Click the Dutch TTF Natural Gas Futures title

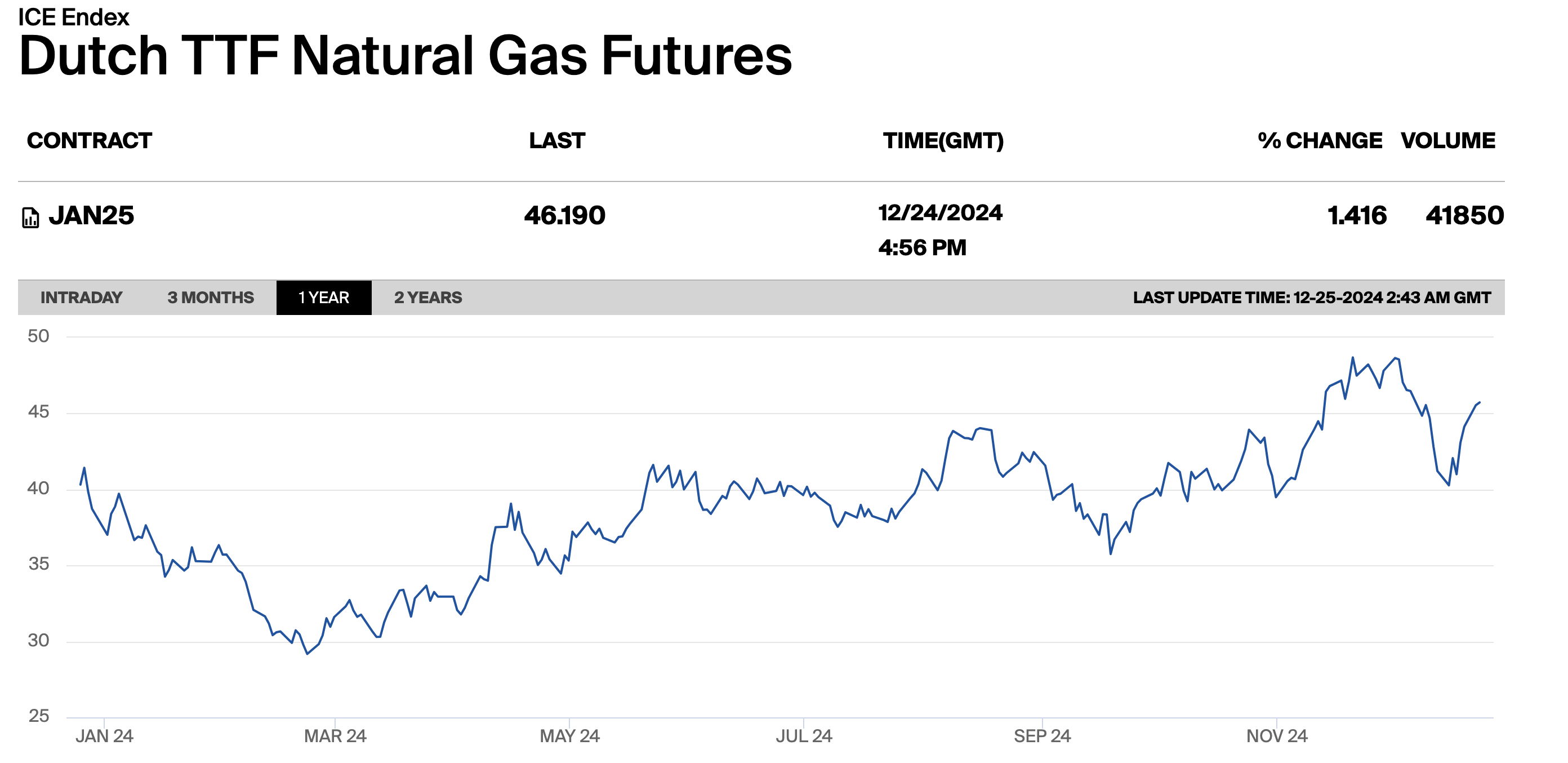(x=406, y=56)
